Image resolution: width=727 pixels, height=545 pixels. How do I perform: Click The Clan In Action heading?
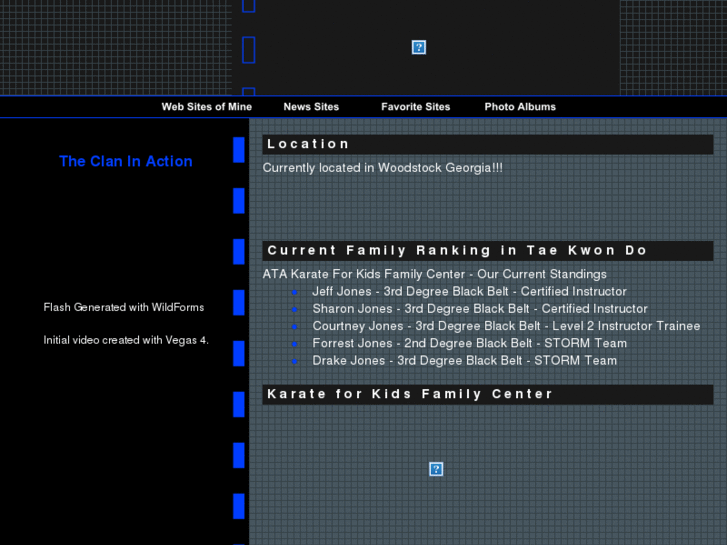[x=126, y=161]
